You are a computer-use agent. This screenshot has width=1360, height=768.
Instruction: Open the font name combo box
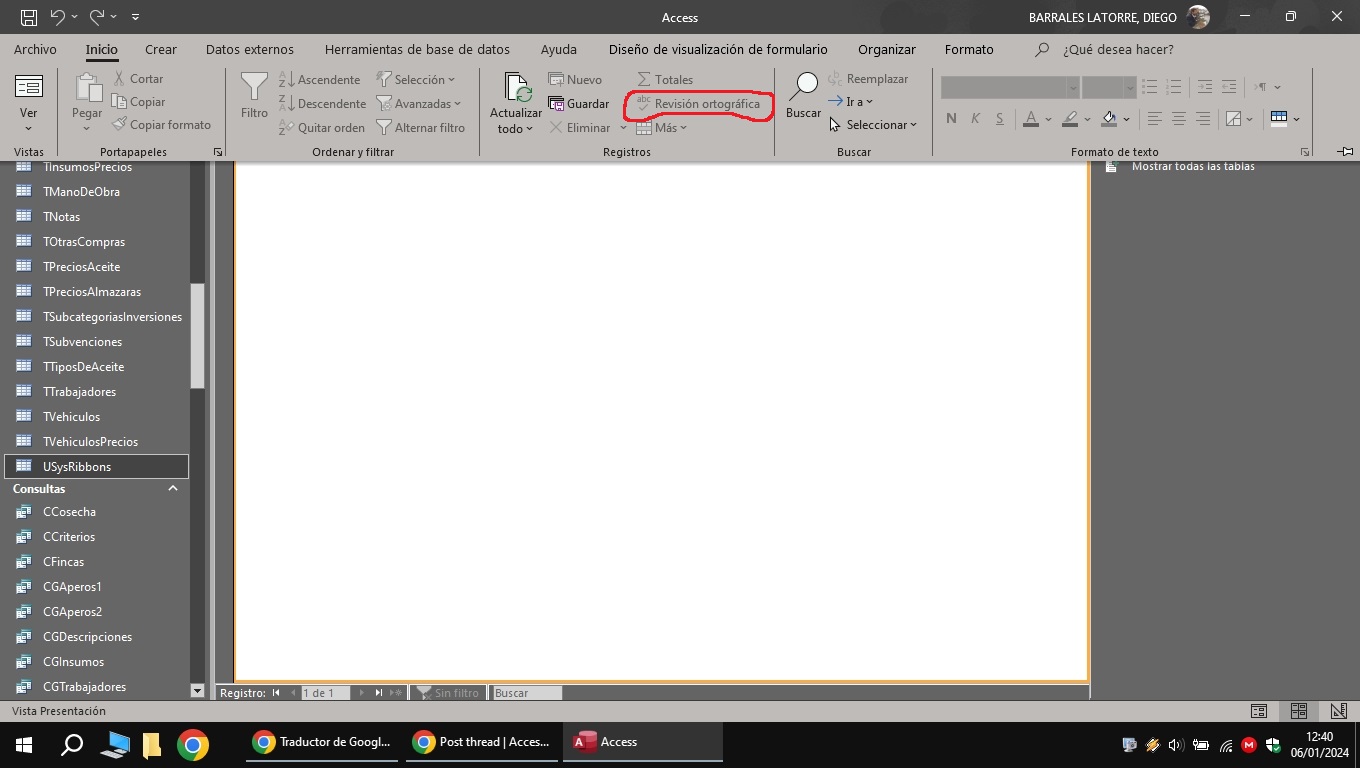pos(1010,87)
